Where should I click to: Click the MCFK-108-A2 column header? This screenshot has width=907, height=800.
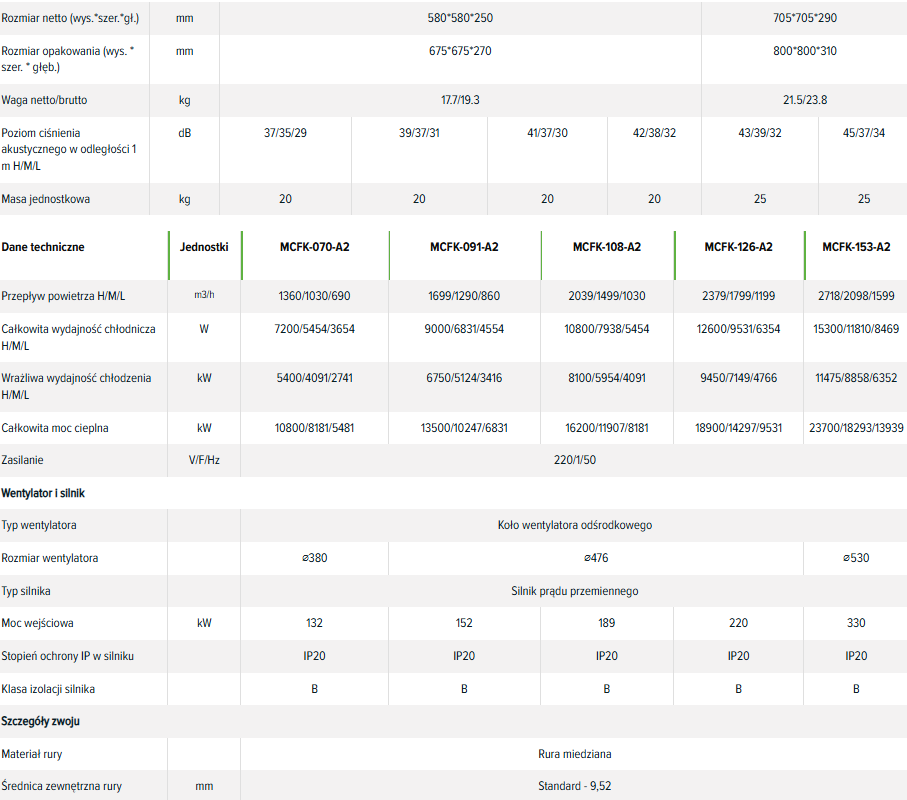click(x=606, y=247)
